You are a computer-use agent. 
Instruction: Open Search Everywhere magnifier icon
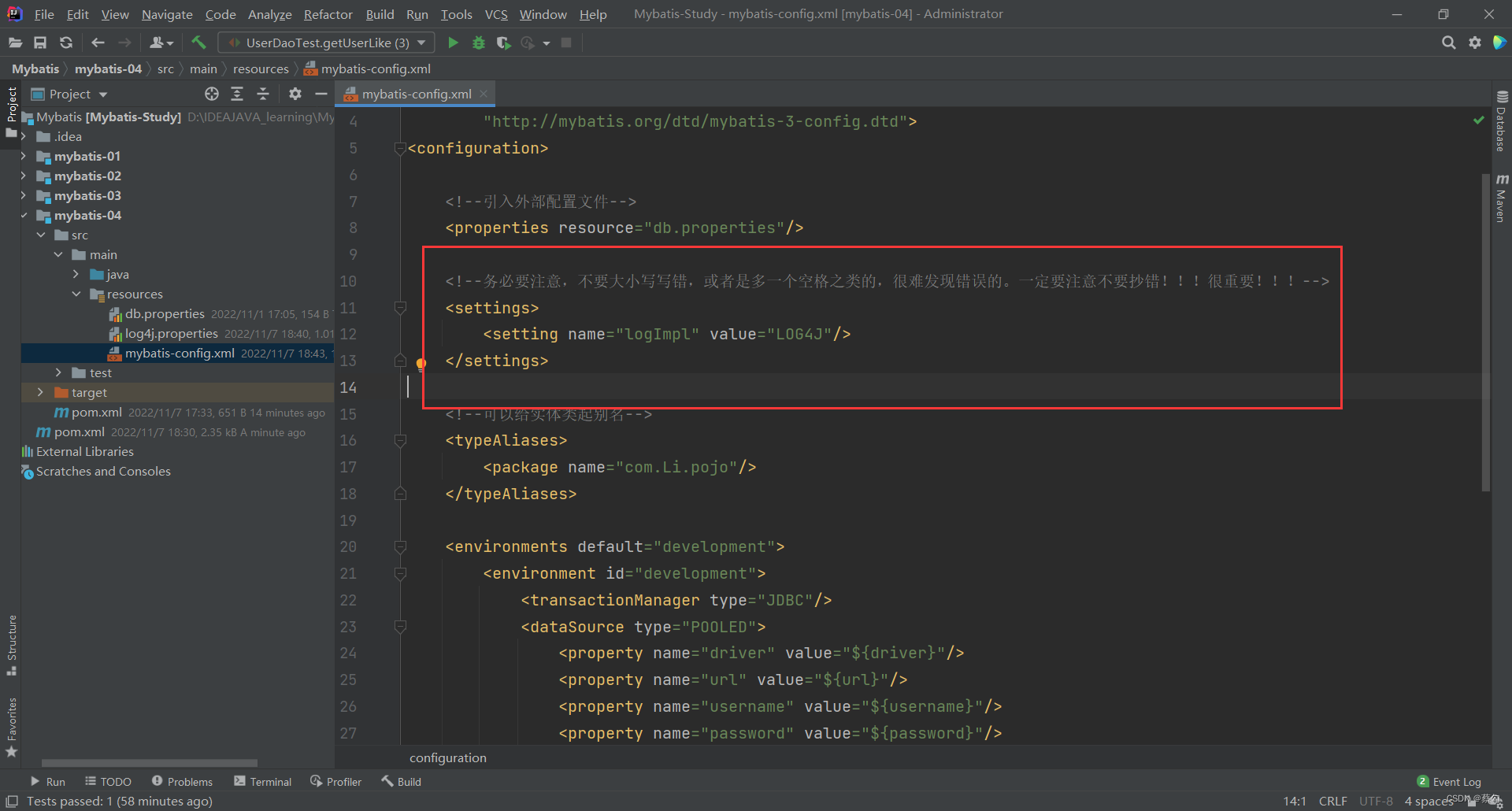1448,43
